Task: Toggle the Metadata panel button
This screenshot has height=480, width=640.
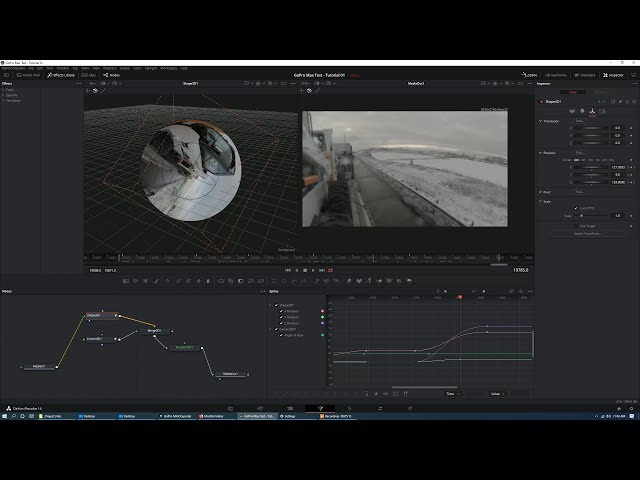Action: coord(585,75)
